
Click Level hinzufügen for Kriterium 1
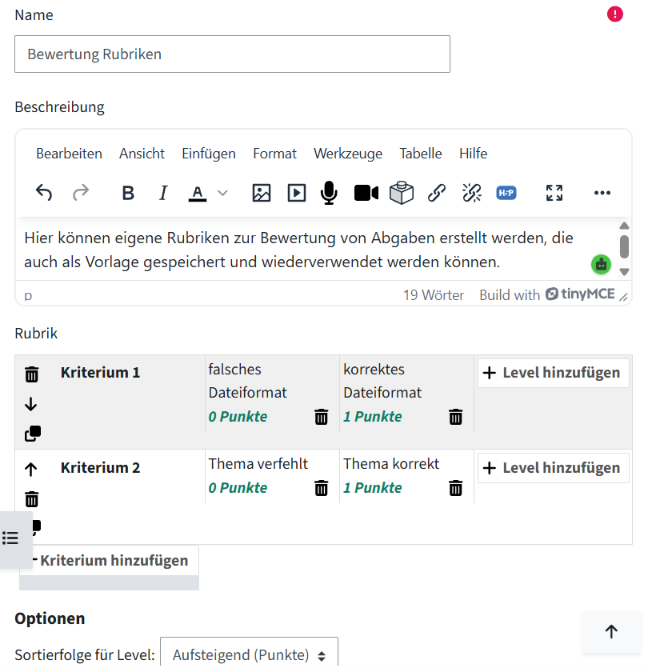tap(553, 373)
